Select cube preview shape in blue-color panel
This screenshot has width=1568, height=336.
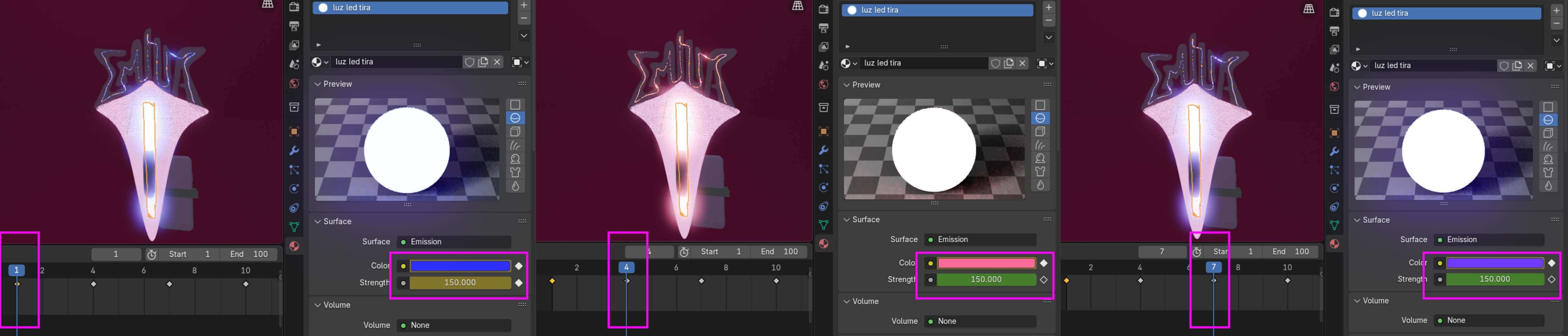pyautogui.click(x=515, y=131)
